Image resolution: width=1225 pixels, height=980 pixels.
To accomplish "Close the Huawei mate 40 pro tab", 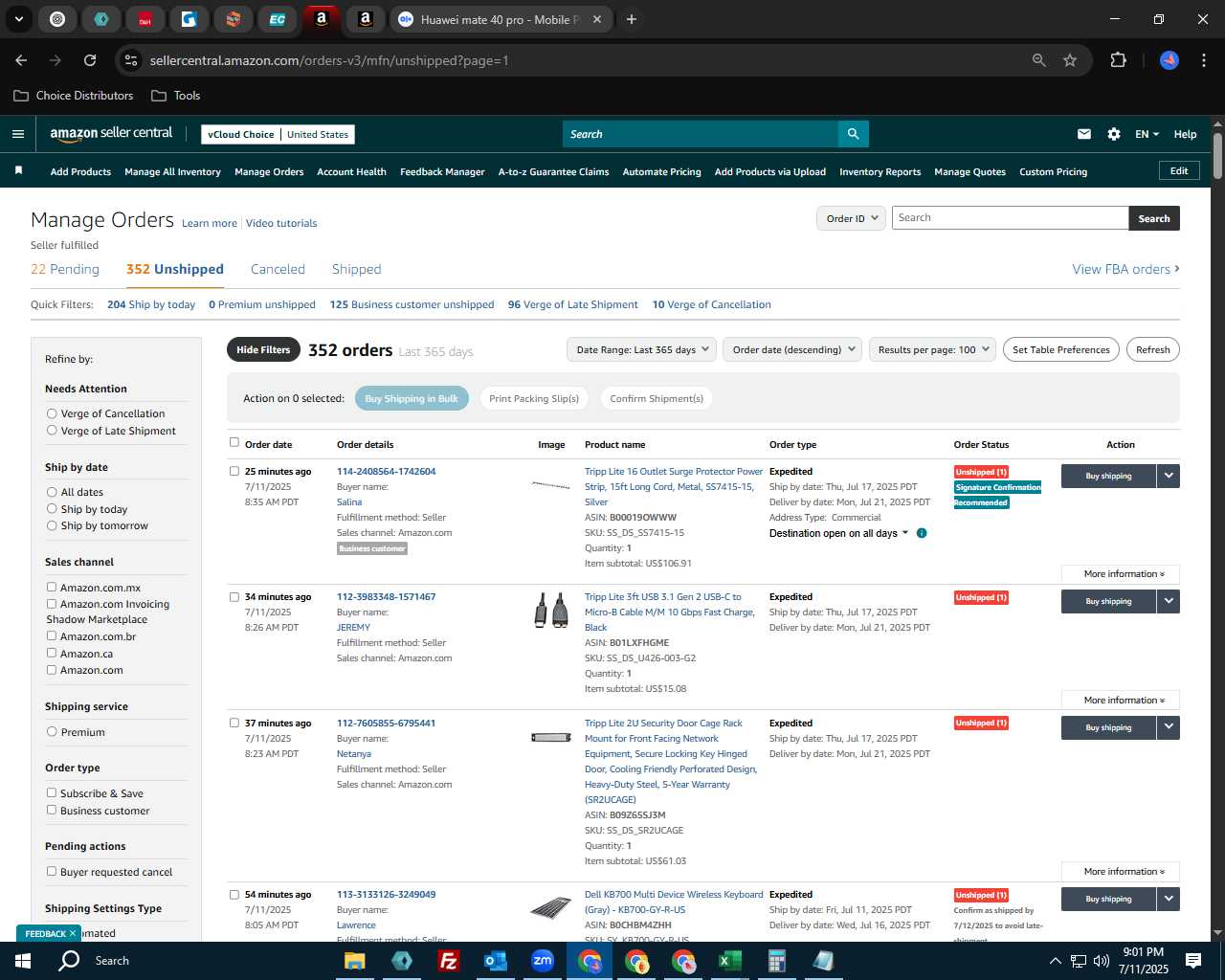I will coord(597,19).
